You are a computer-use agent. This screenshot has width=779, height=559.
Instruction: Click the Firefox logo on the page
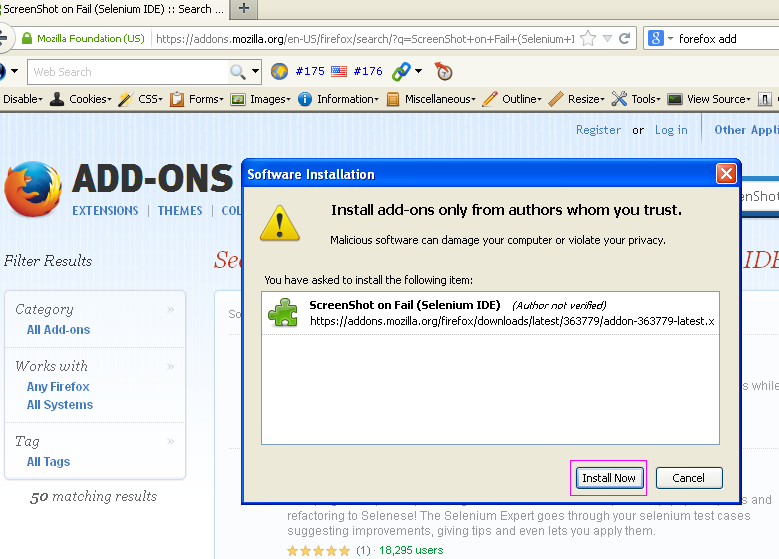33,189
